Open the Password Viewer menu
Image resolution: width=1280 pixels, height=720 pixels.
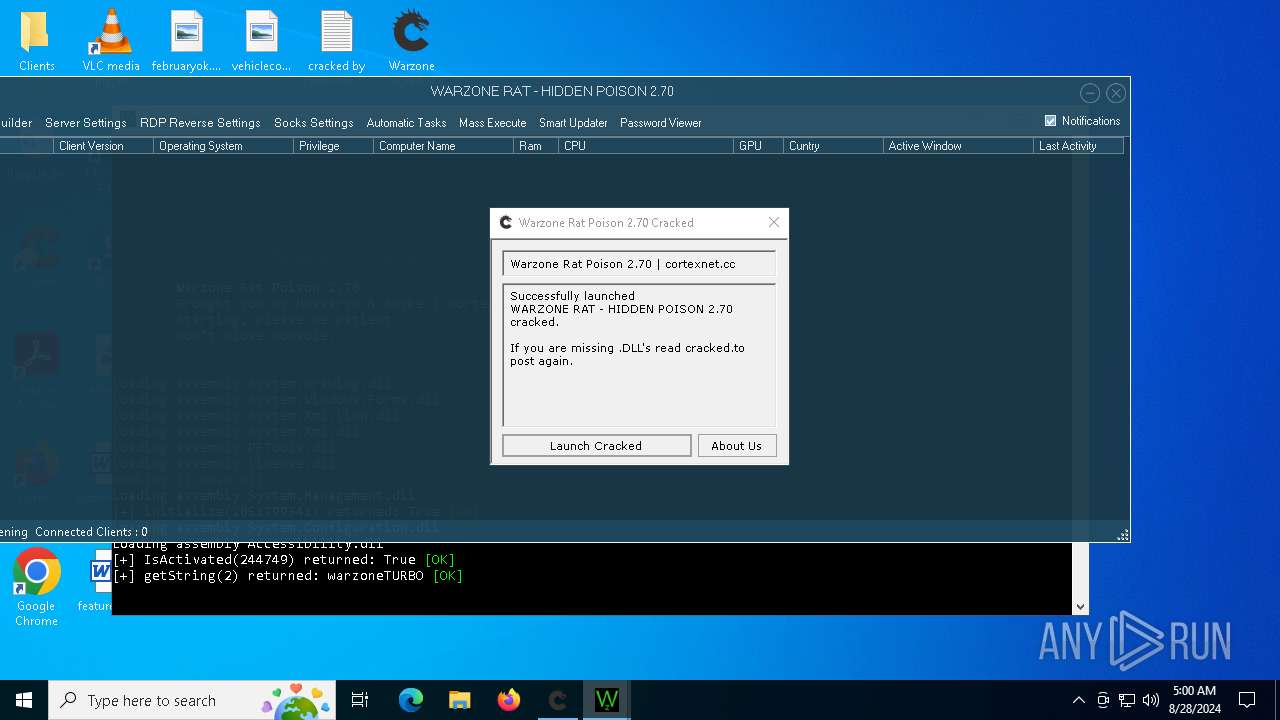(x=660, y=123)
